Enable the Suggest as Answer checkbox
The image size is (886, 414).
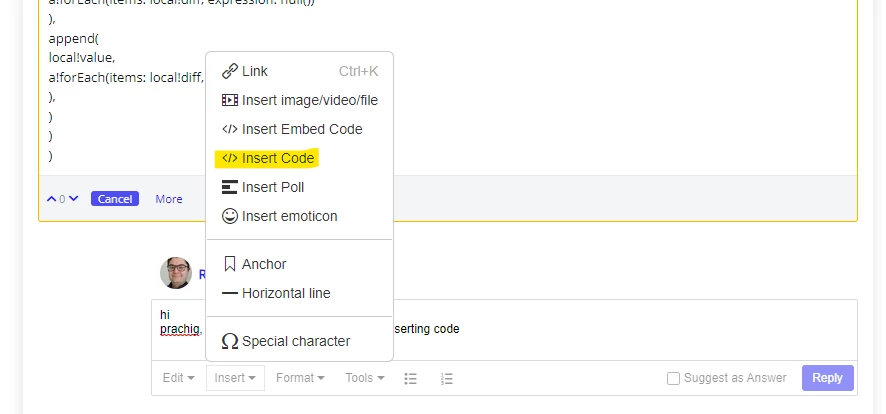pos(673,378)
